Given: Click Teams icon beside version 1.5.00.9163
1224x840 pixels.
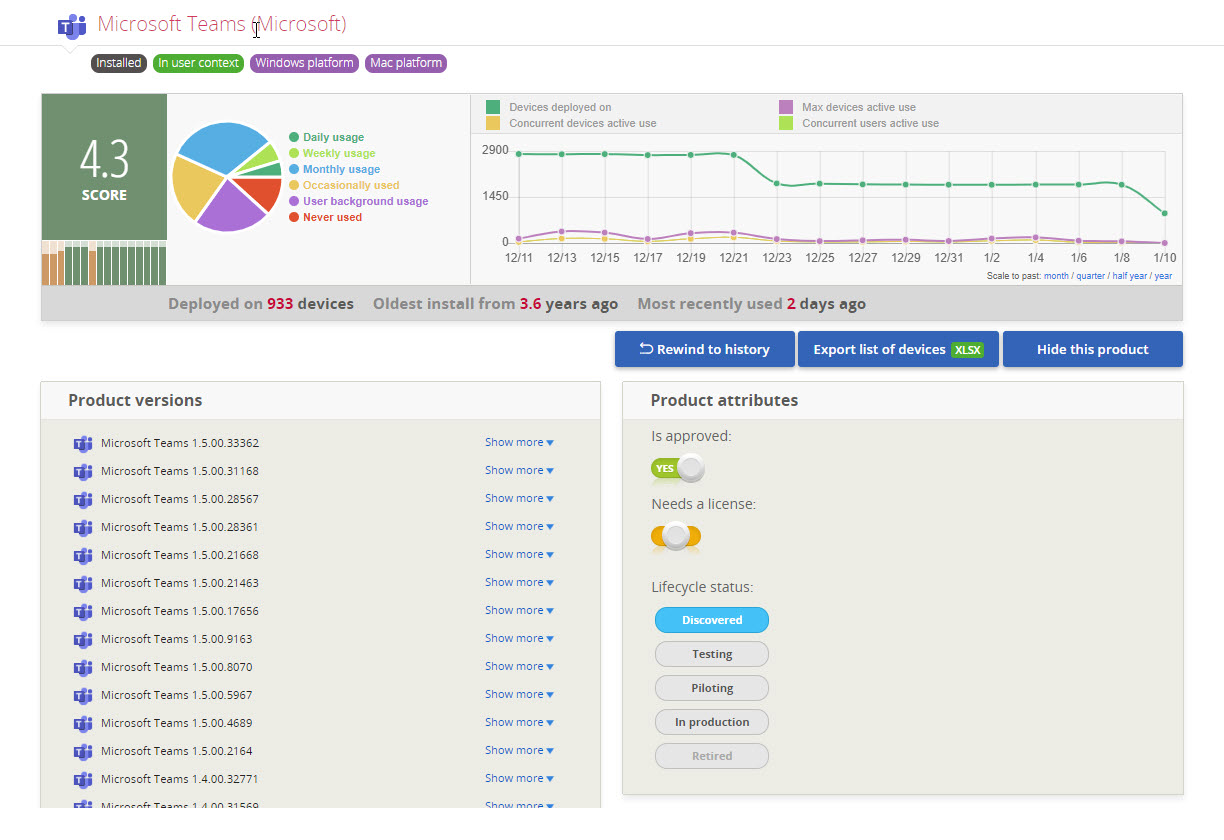Looking at the screenshot, I should 83,640.
